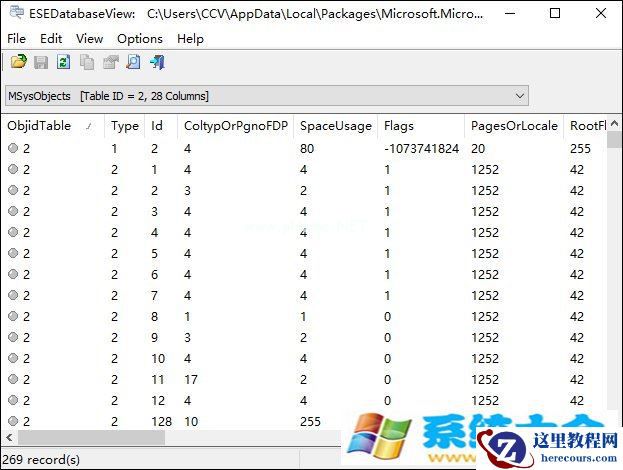Screen dimensions: 623x470
Task: Click the horizontal scrollbar left arrow
Action: pyautogui.click(x=9, y=438)
